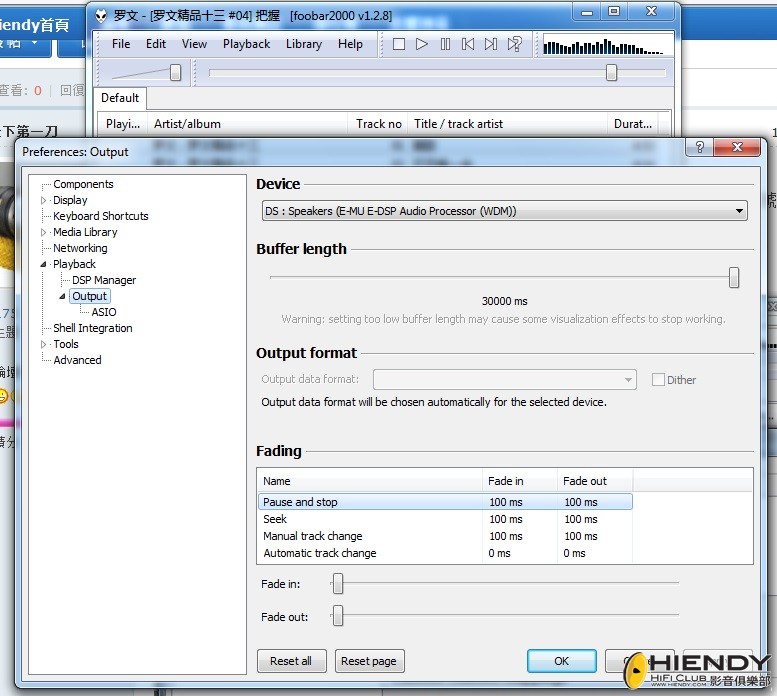Collapse the Playback tree node
This screenshot has width=777, height=696.
(x=44, y=265)
